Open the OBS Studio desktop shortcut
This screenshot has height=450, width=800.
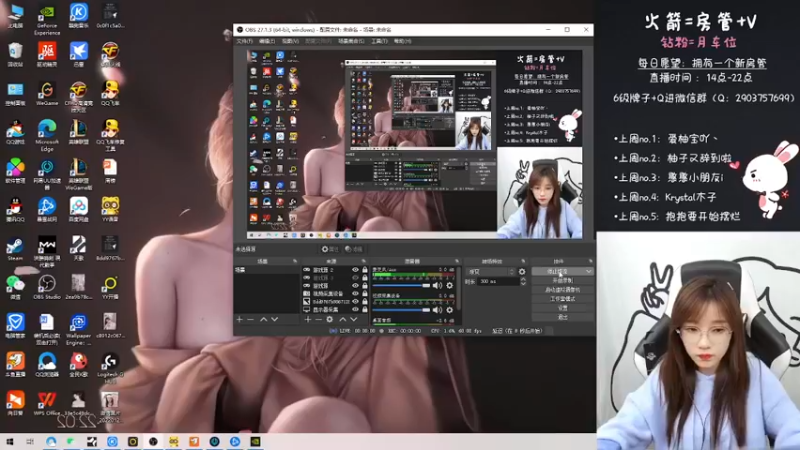coord(47,288)
